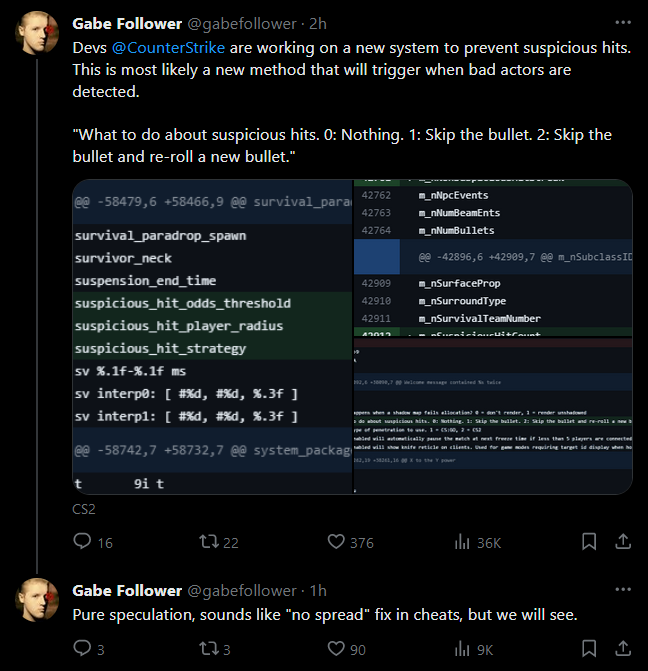Like the tweet with 376 likes
The height and width of the screenshot is (671, 648).
(337, 542)
